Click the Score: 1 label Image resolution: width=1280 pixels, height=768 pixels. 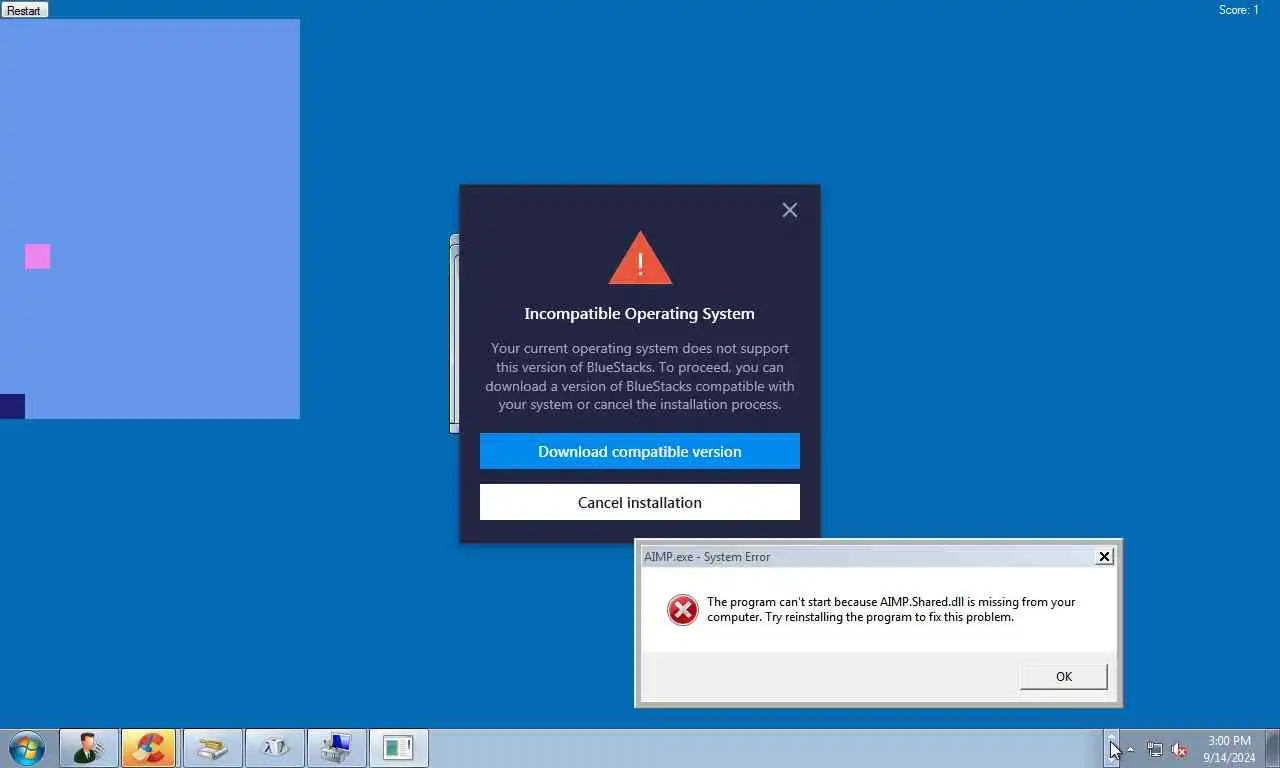coord(1239,10)
